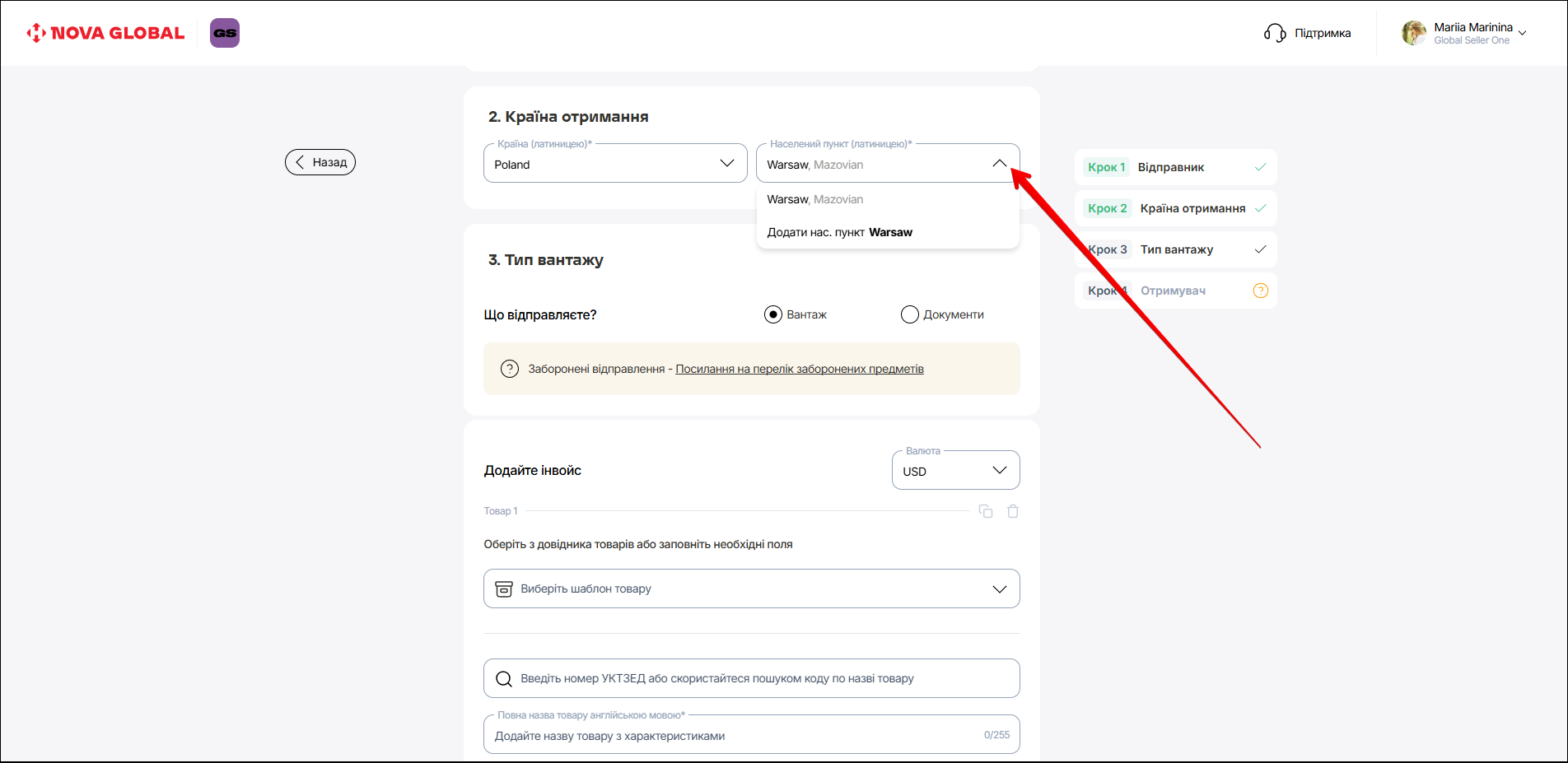The image size is (1568, 763).
Task: Select Додати нас. пункт Warsaw option
Action: coord(839,232)
